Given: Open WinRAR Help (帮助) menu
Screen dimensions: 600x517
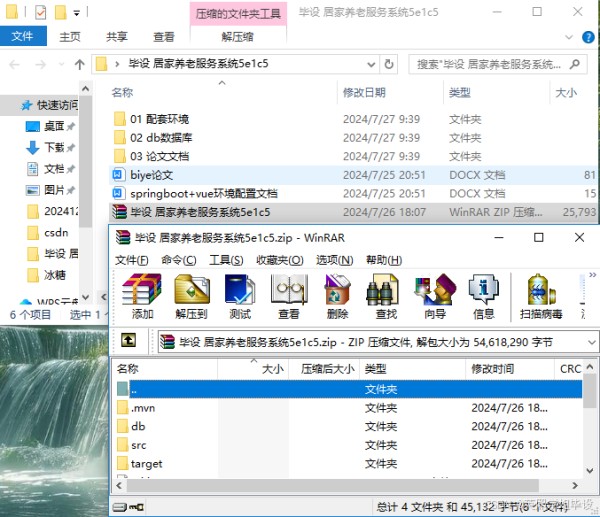Looking at the screenshot, I should (x=384, y=260).
